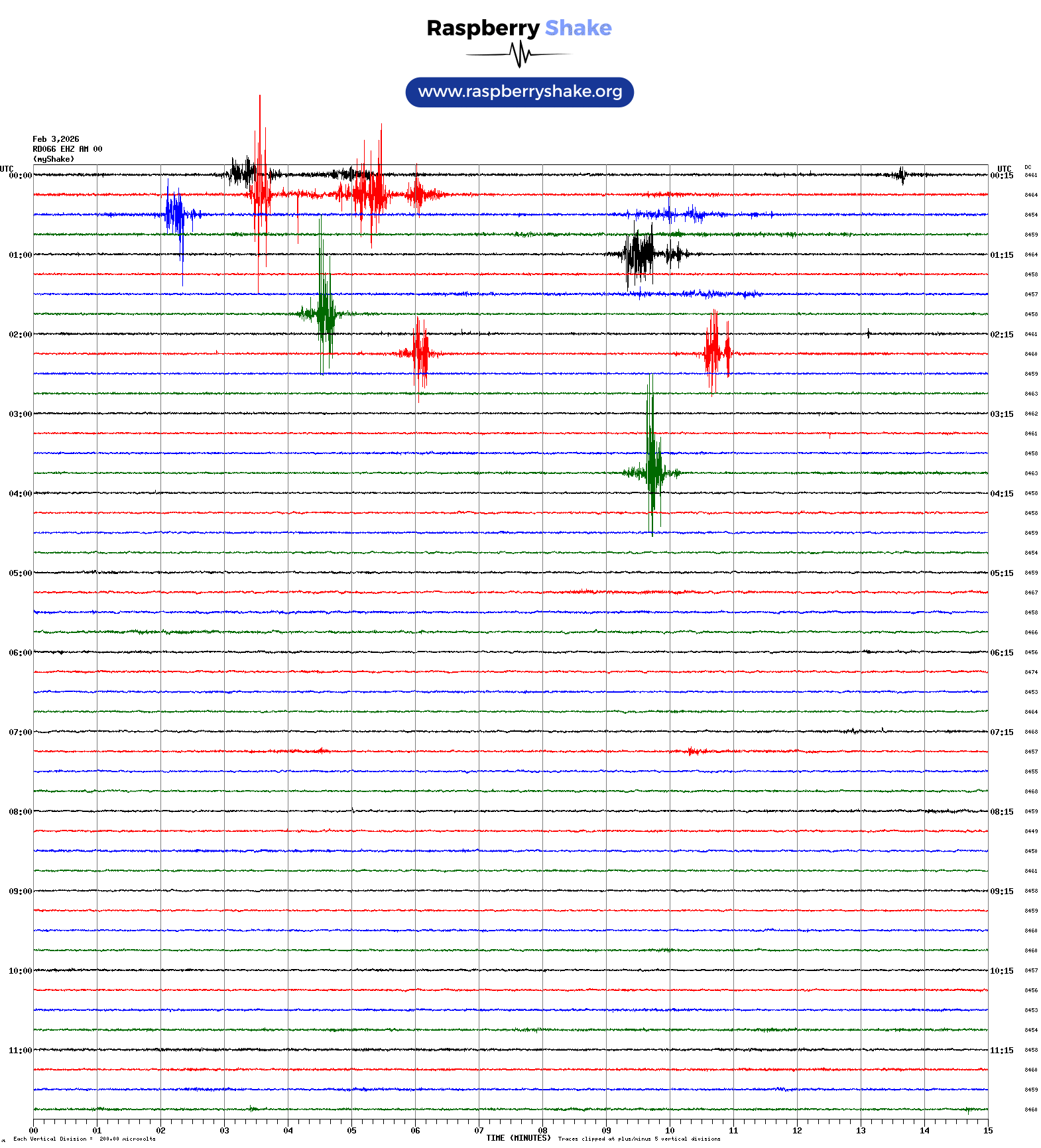1041x1148 pixels.
Task: Click the (myShake) label
Action: [54, 159]
